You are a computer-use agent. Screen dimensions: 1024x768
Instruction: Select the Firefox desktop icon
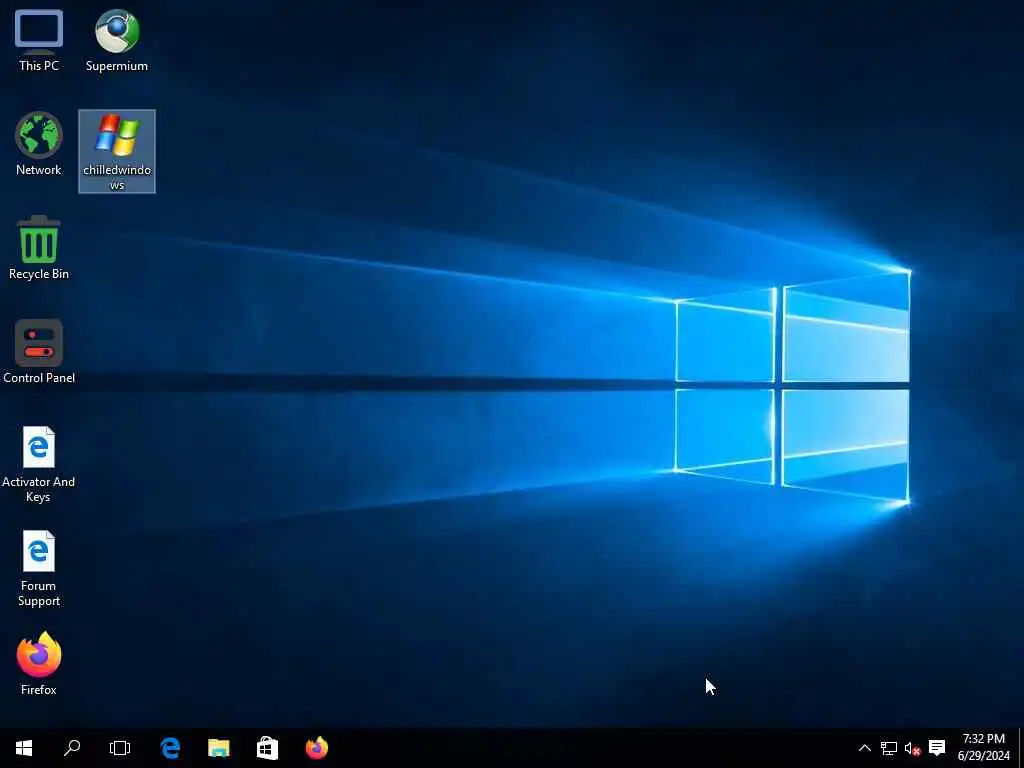[x=39, y=664]
